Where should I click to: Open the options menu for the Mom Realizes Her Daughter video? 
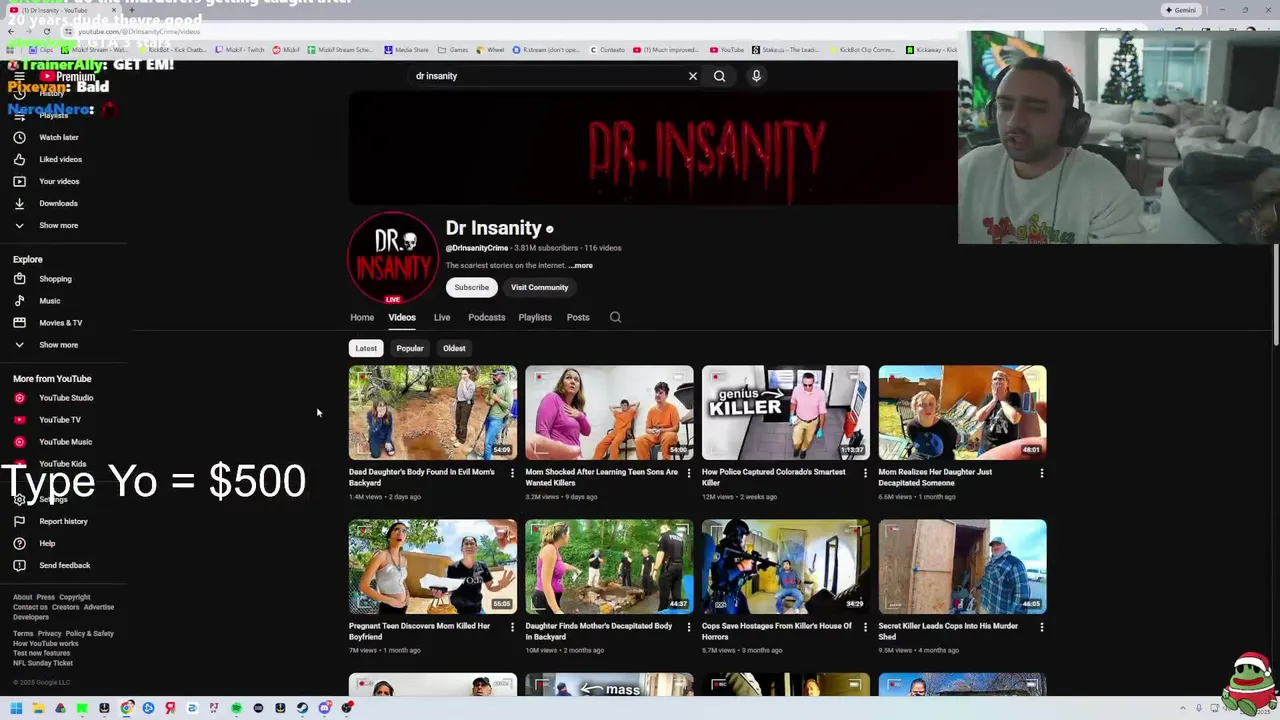pyautogui.click(x=1041, y=473)
